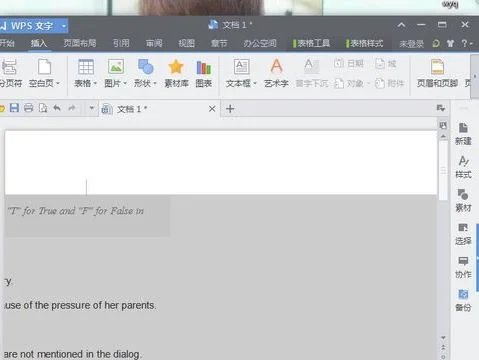Viewport: 479px width, 360px height.
Task: Switch to the 表格样式 tab
Action: pyautogui.click(x=364, y=43)
